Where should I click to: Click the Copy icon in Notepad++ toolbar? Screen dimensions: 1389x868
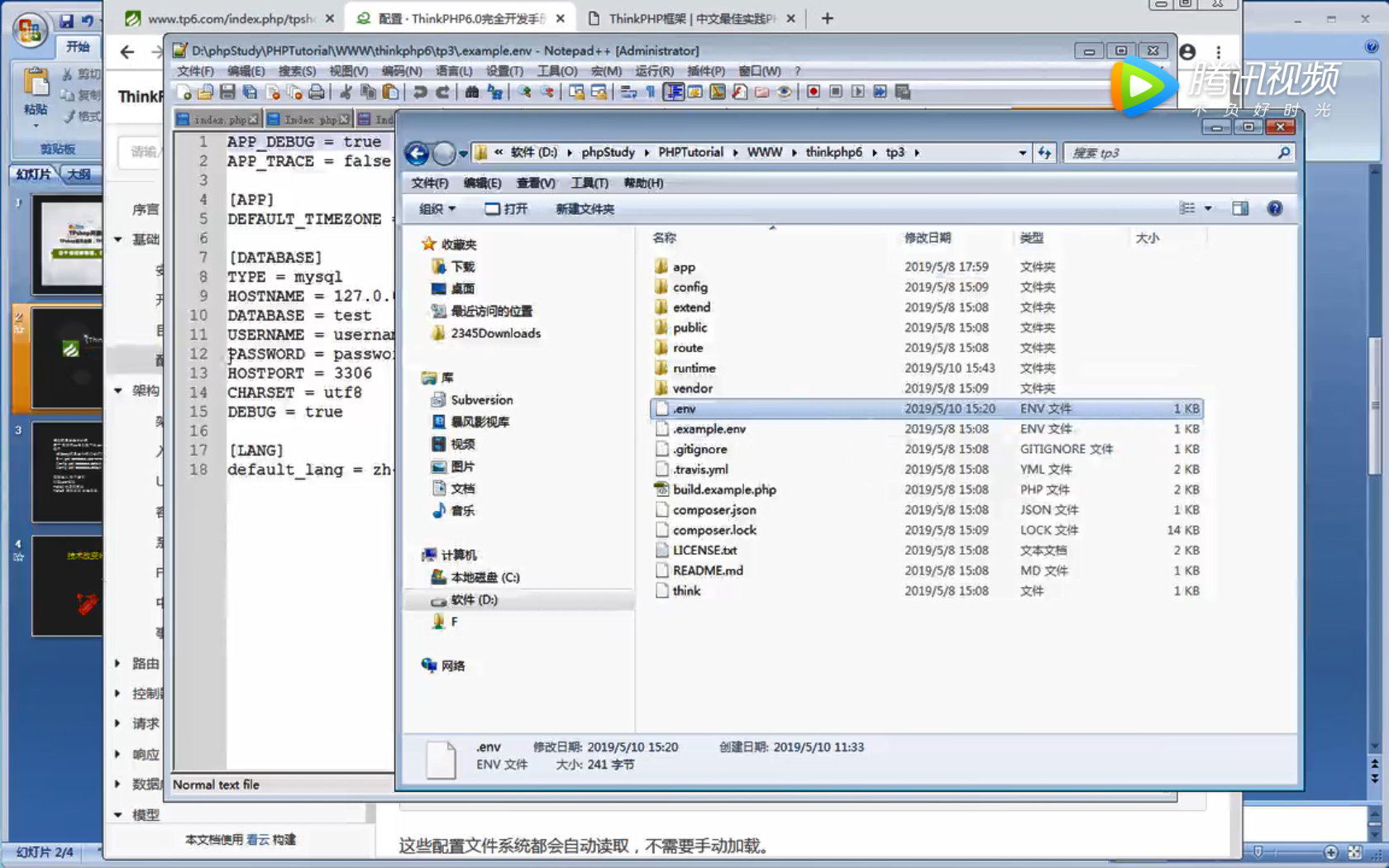pyautogui.click(x=368, y=92)
